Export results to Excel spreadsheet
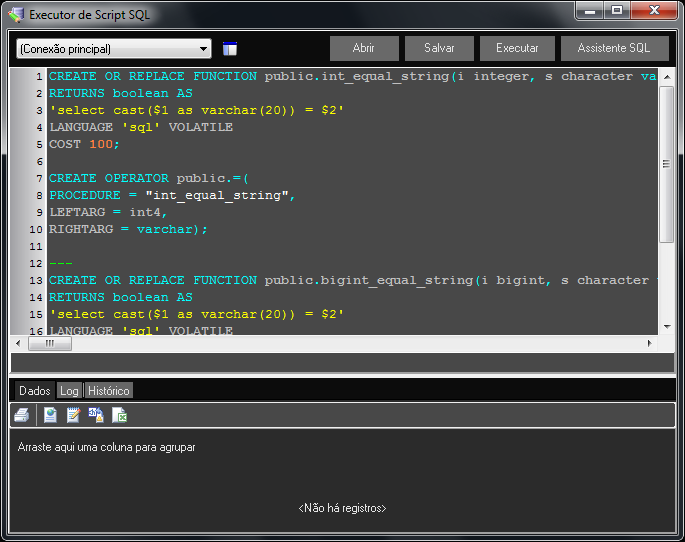The height and width of the screenshot is (542, 685). 119,415
